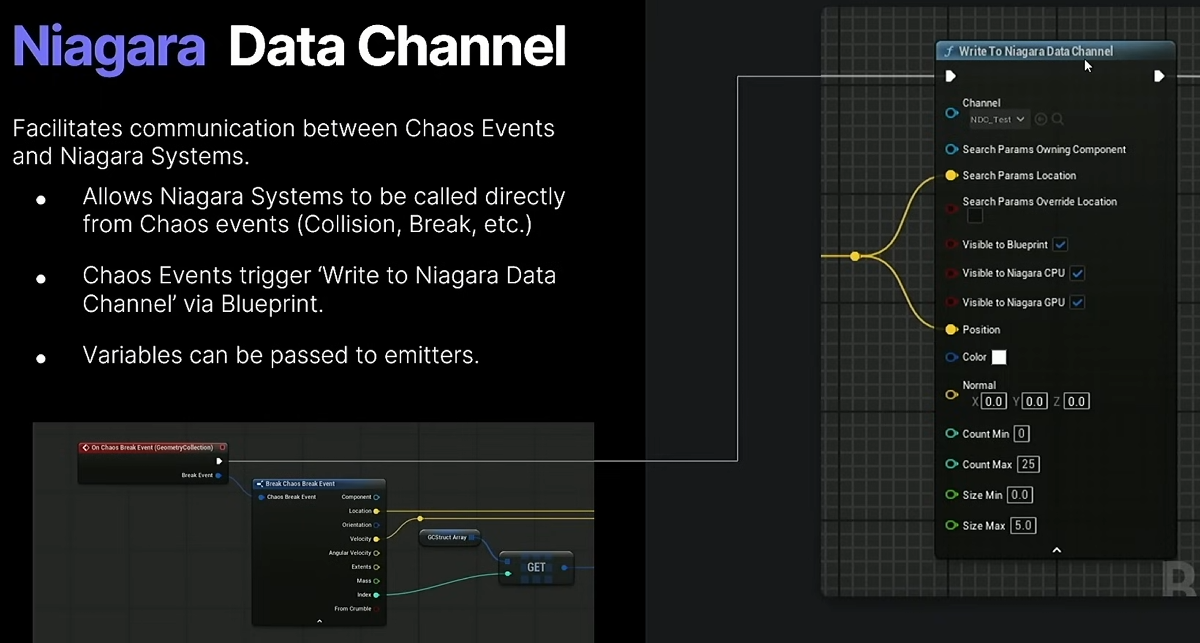Select the GET array node
The image size is (1200, 643).
tap(536, 567)
